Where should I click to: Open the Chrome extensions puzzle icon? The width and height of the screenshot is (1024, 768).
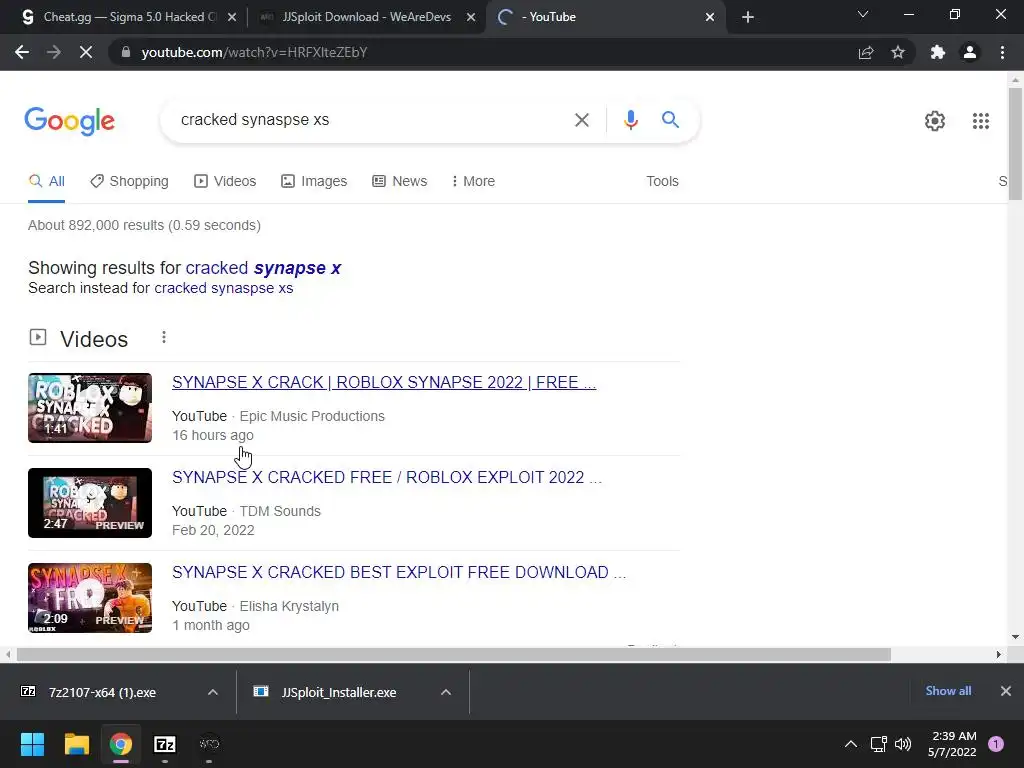coord(938,52)
